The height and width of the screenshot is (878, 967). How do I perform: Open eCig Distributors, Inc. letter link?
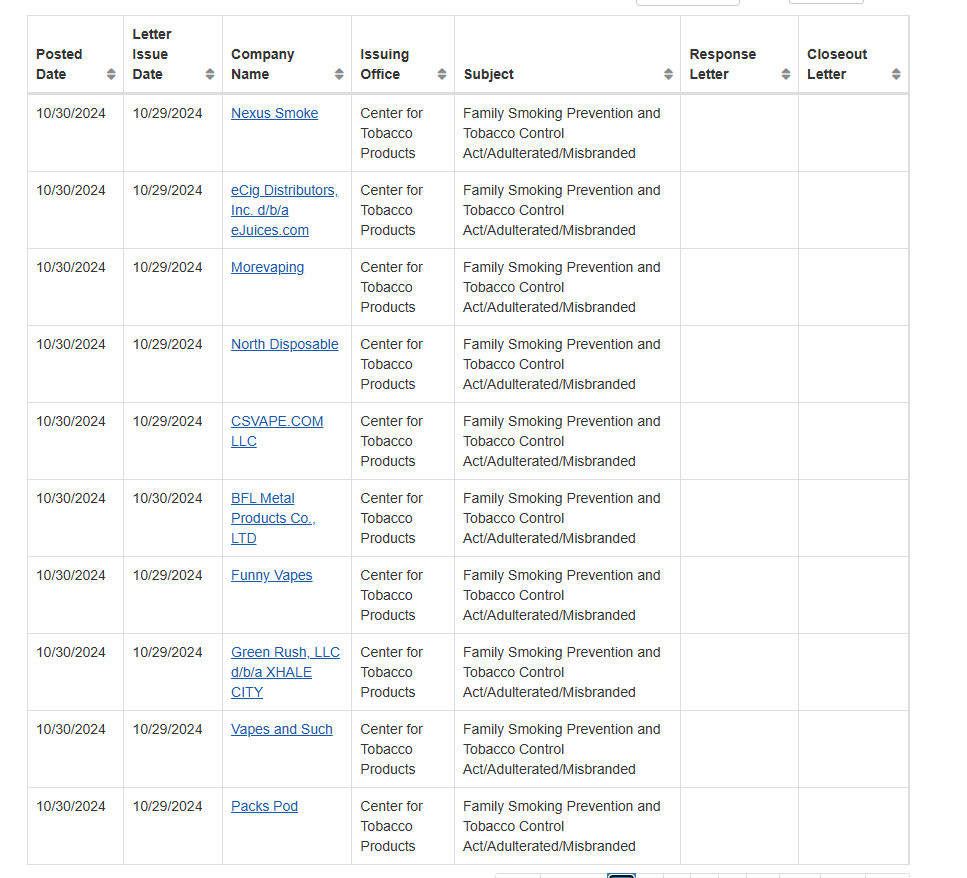(x=284, y=210)
